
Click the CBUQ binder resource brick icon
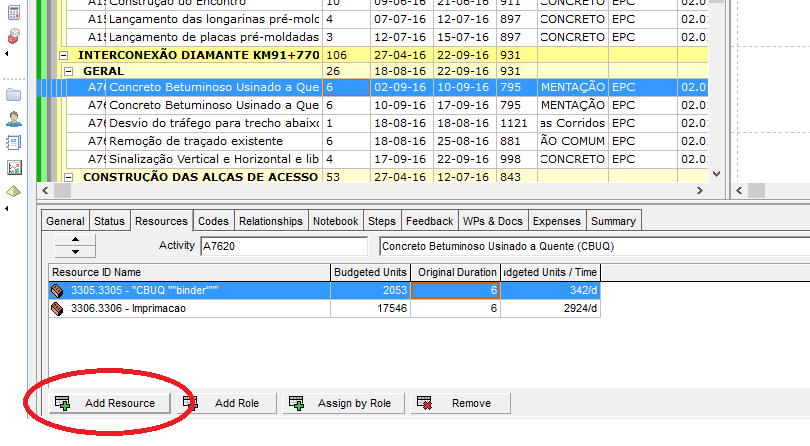pos(57,290)
